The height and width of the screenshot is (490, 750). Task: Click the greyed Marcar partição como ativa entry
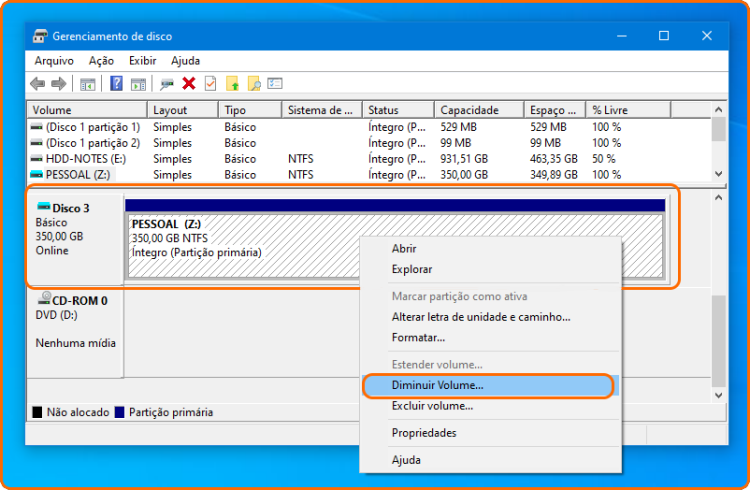click(x=491, y=296)
